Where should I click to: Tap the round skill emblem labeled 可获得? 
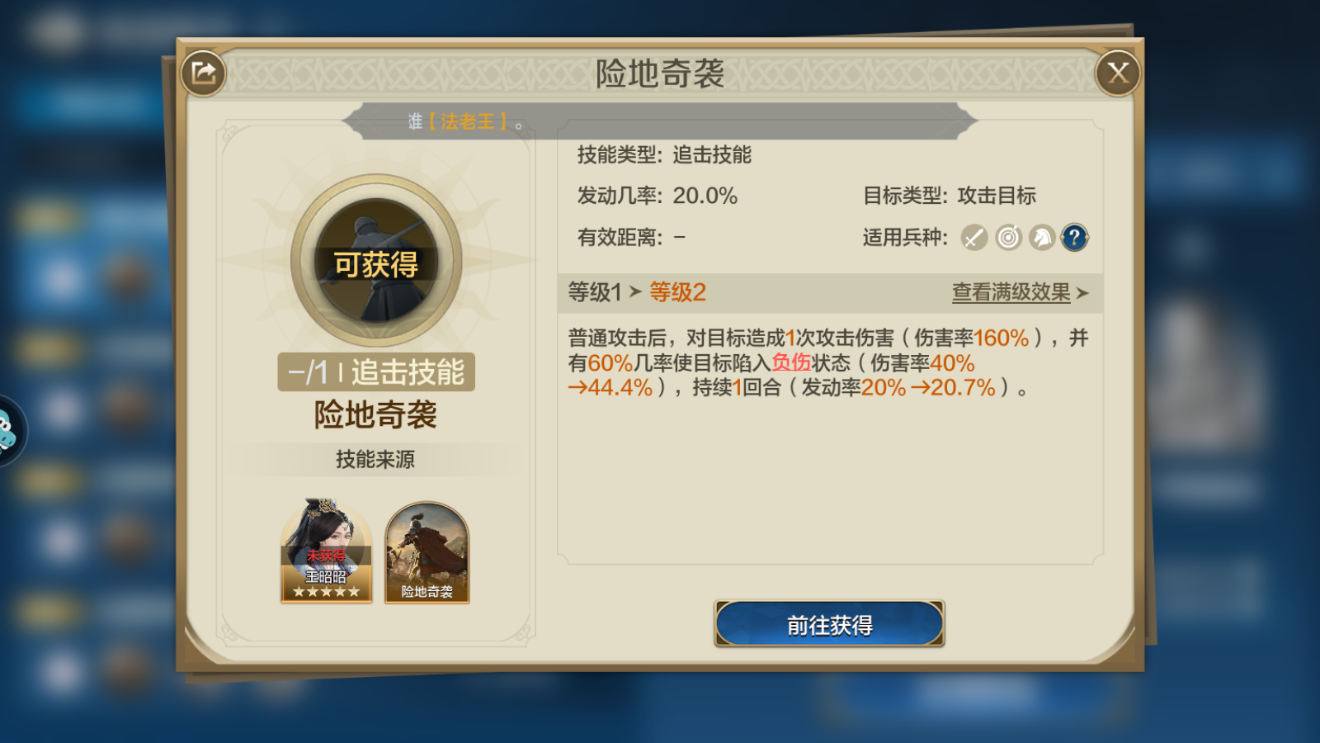pos(376,261)
